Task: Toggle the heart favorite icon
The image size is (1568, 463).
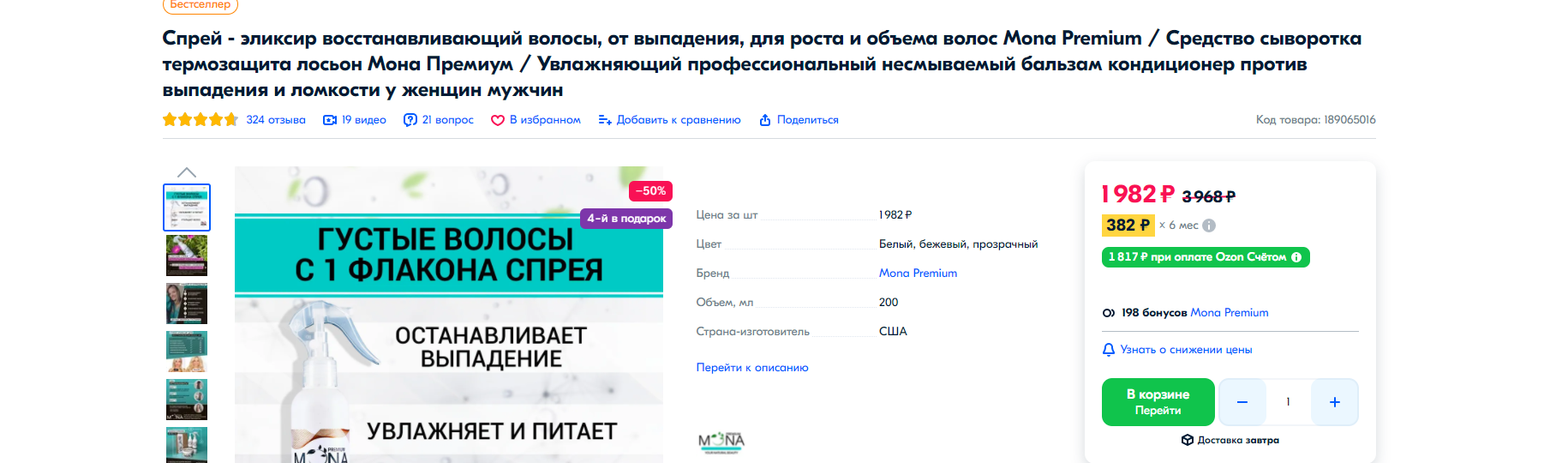Action: [498, 120]
